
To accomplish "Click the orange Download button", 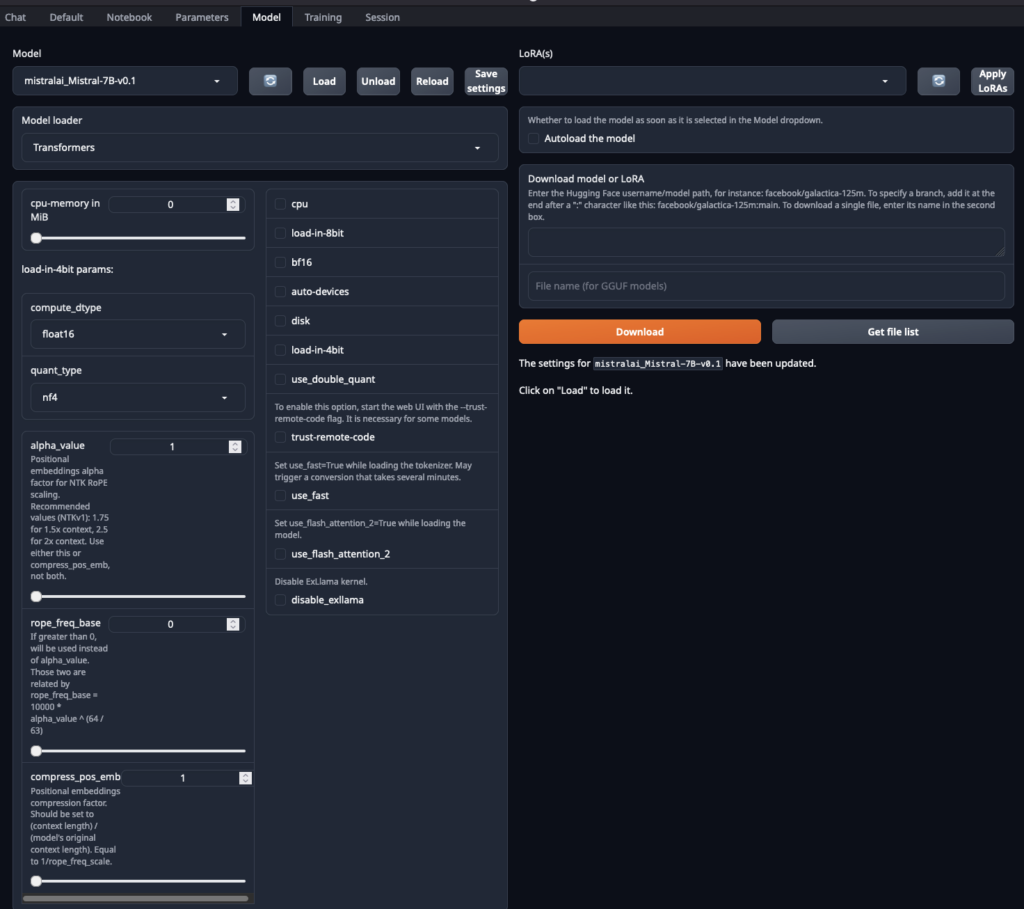I will coord(639,332).
